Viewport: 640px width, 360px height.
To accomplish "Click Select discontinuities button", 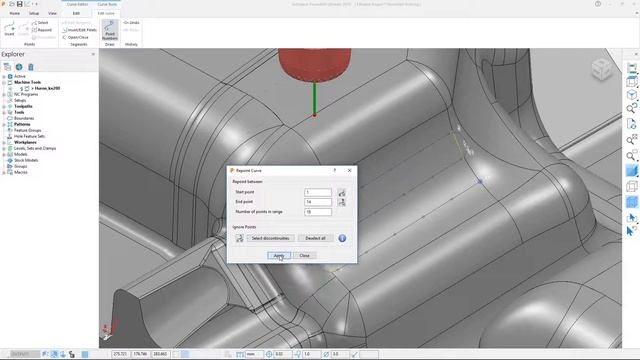I will [x=270, y=238].
